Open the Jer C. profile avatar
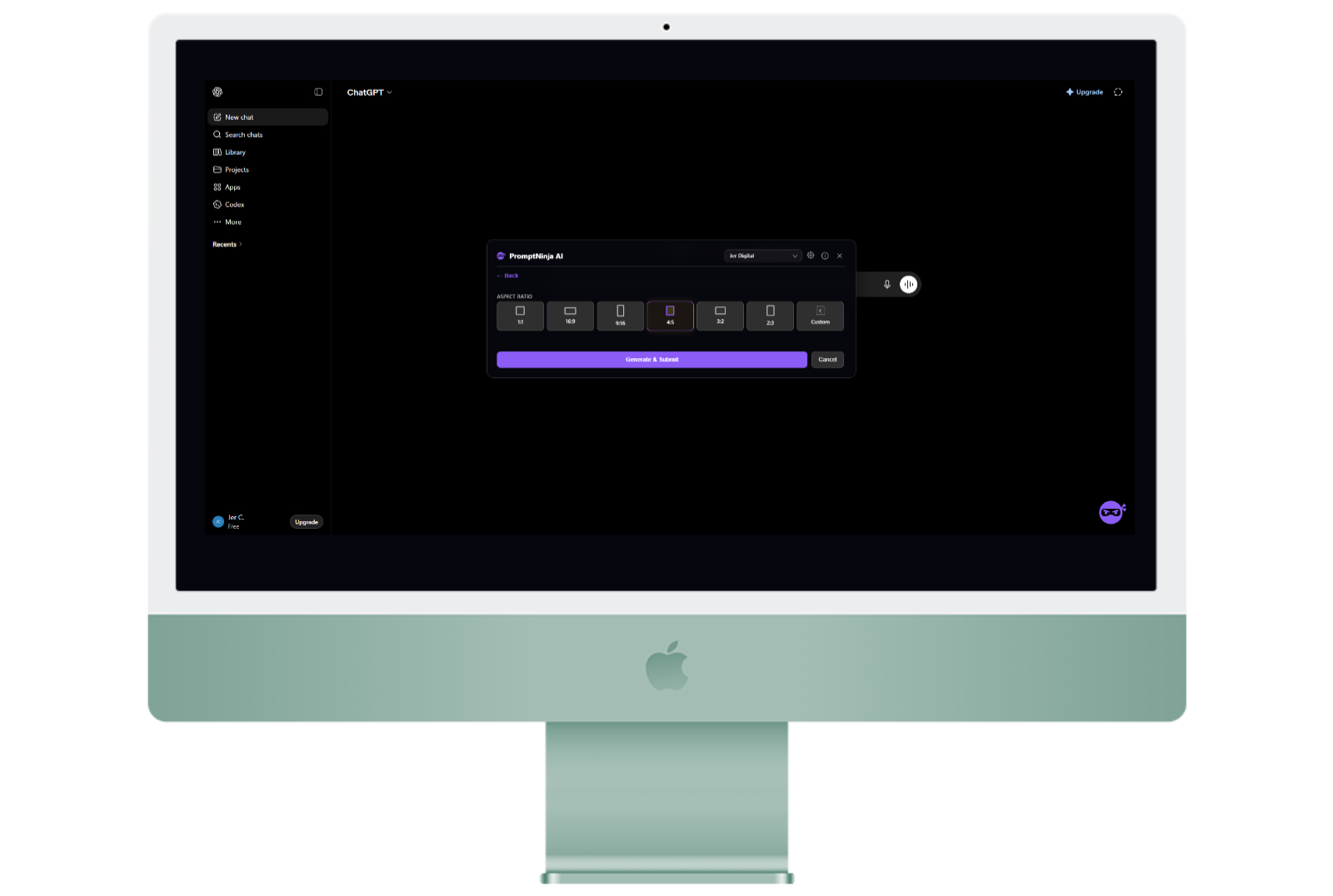The width and height of the screenshot is (1333, 896). pyautogui.click(x=218, y=522)
